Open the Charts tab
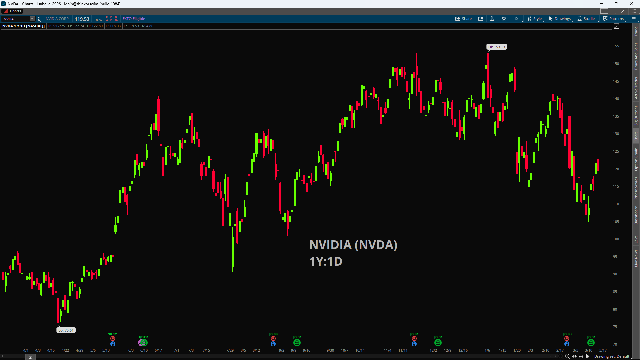 pos(12,11)
